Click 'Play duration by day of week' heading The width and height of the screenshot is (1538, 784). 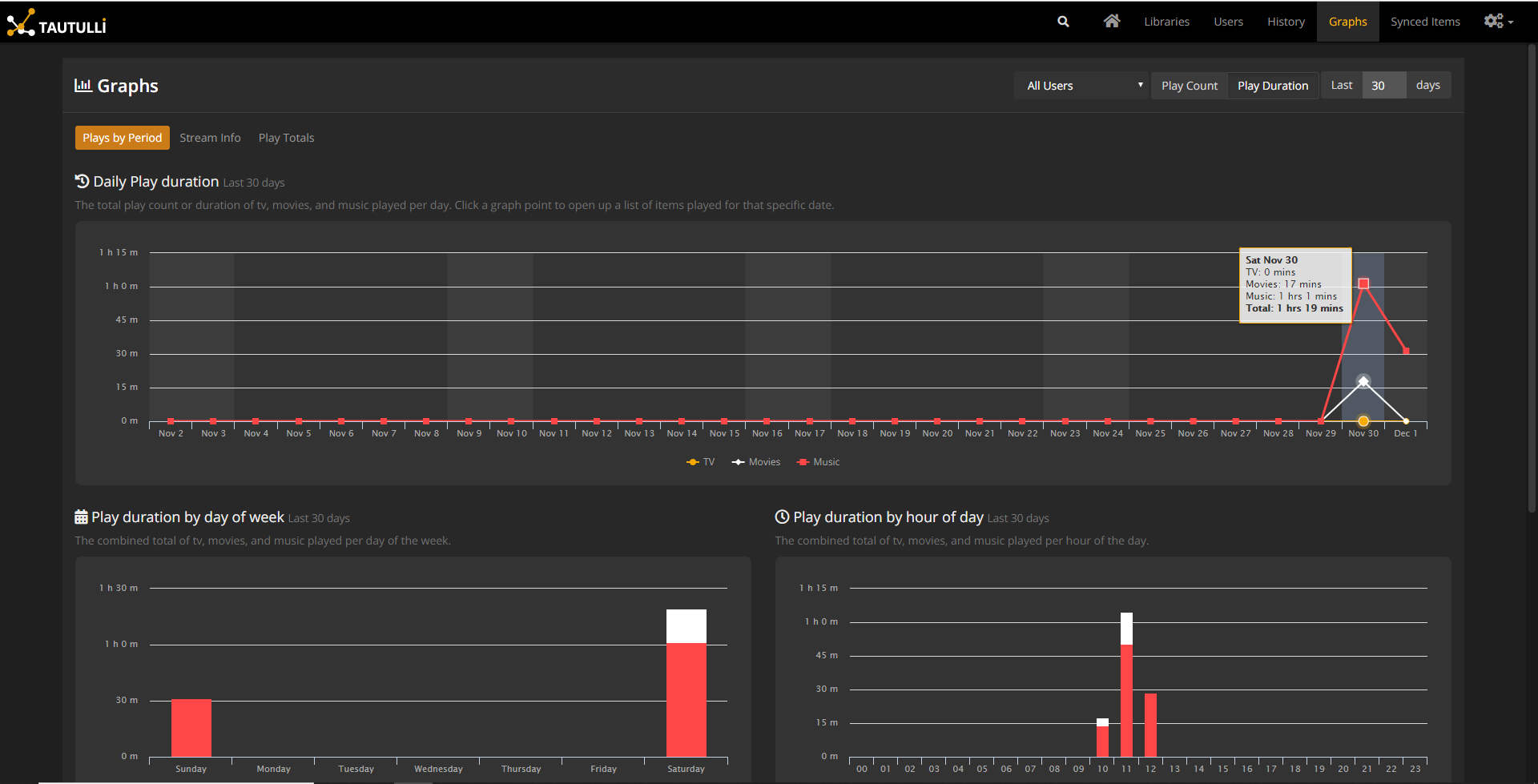coord(187,517)
